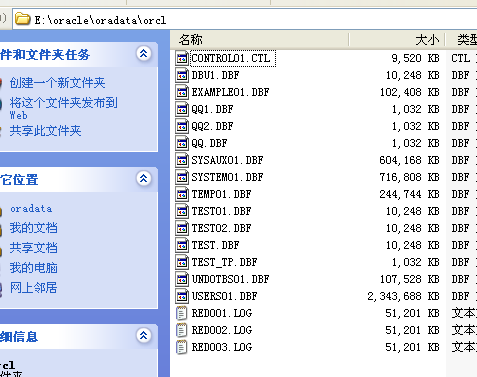477x377 pixels.
Task: Select file name SYSAUX01.DBF
Action: (x=227, y=160)
